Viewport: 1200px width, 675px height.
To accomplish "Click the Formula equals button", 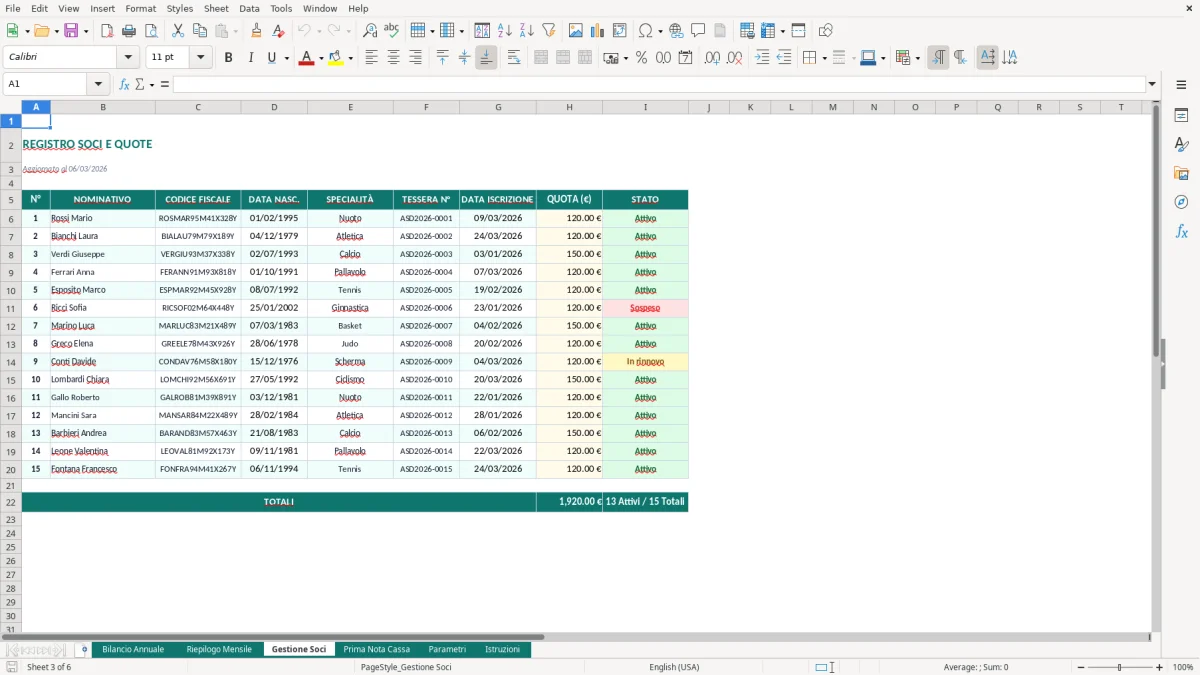I will click(165, 84).
